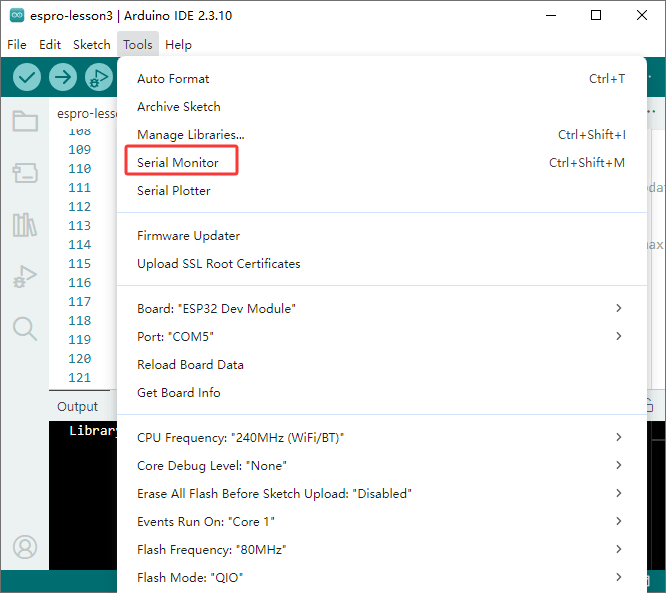
Task: Choose Auto Format from Tools menu
Action: (381, 79)
